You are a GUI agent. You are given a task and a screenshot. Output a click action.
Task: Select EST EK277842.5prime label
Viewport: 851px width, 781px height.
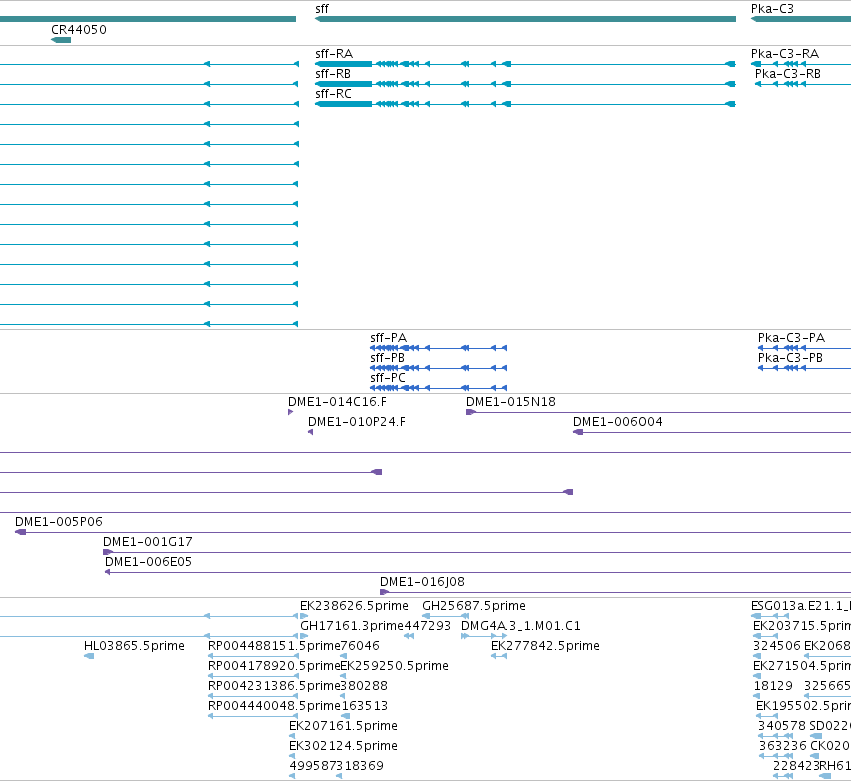(x=545, y=646)
